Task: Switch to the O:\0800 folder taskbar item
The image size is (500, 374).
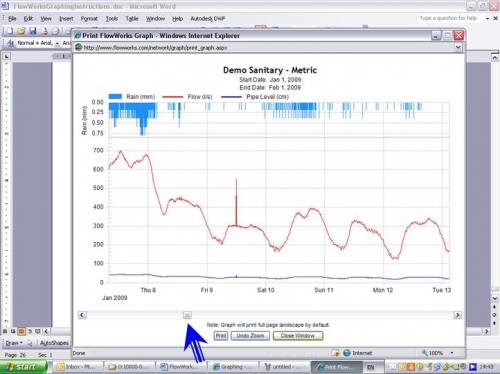Action: click(x=129, y=367)
